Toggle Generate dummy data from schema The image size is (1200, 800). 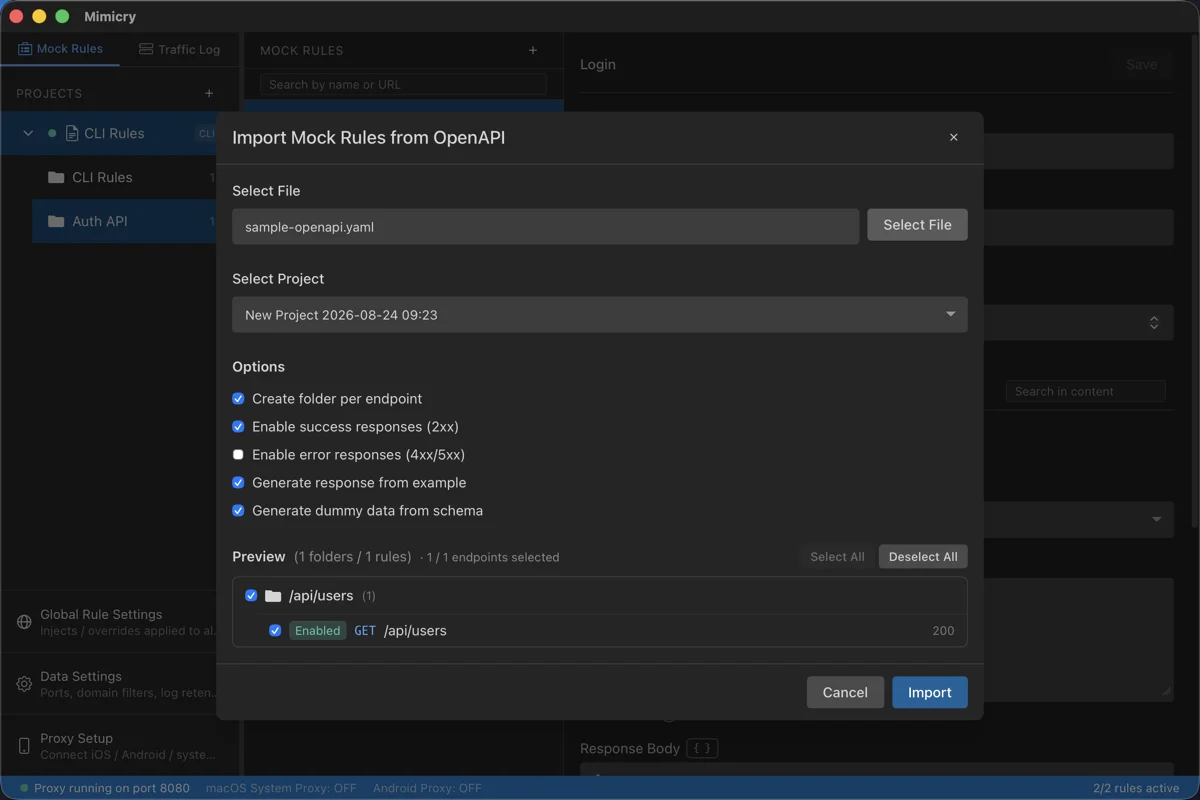coord(238,510)
